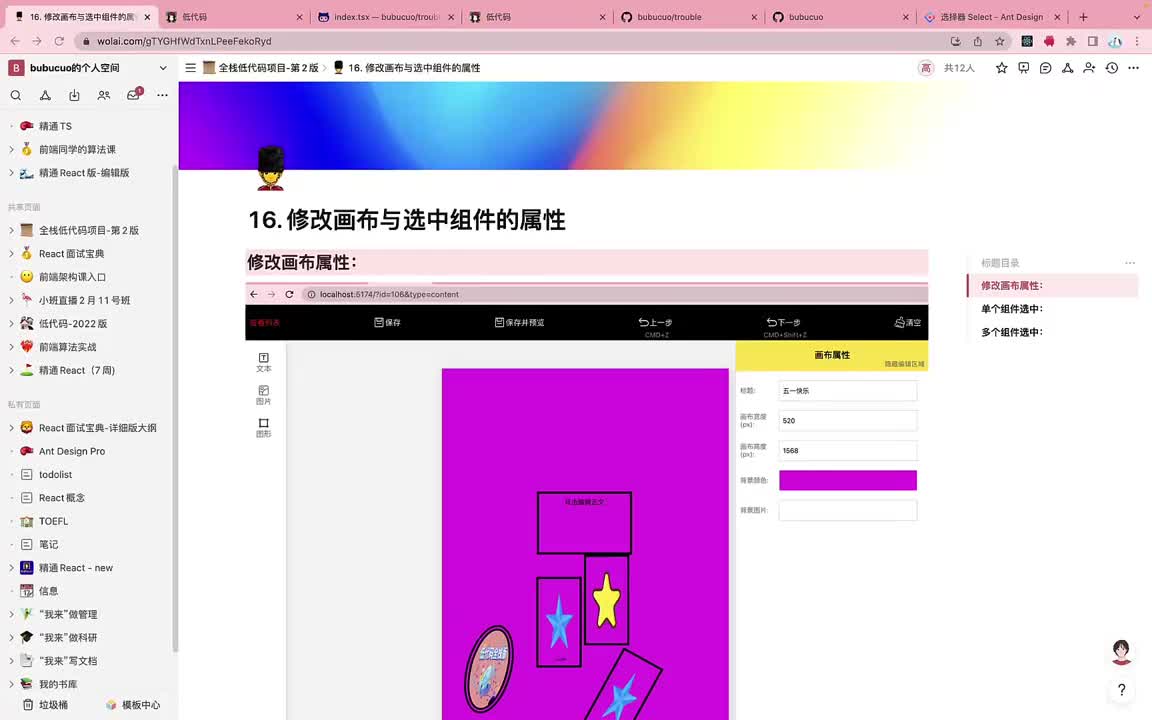The width and height of the screenshot is (1152, 720).
Task: Expand the React 面试宝典 sidebar item
Action: (11, 253)
